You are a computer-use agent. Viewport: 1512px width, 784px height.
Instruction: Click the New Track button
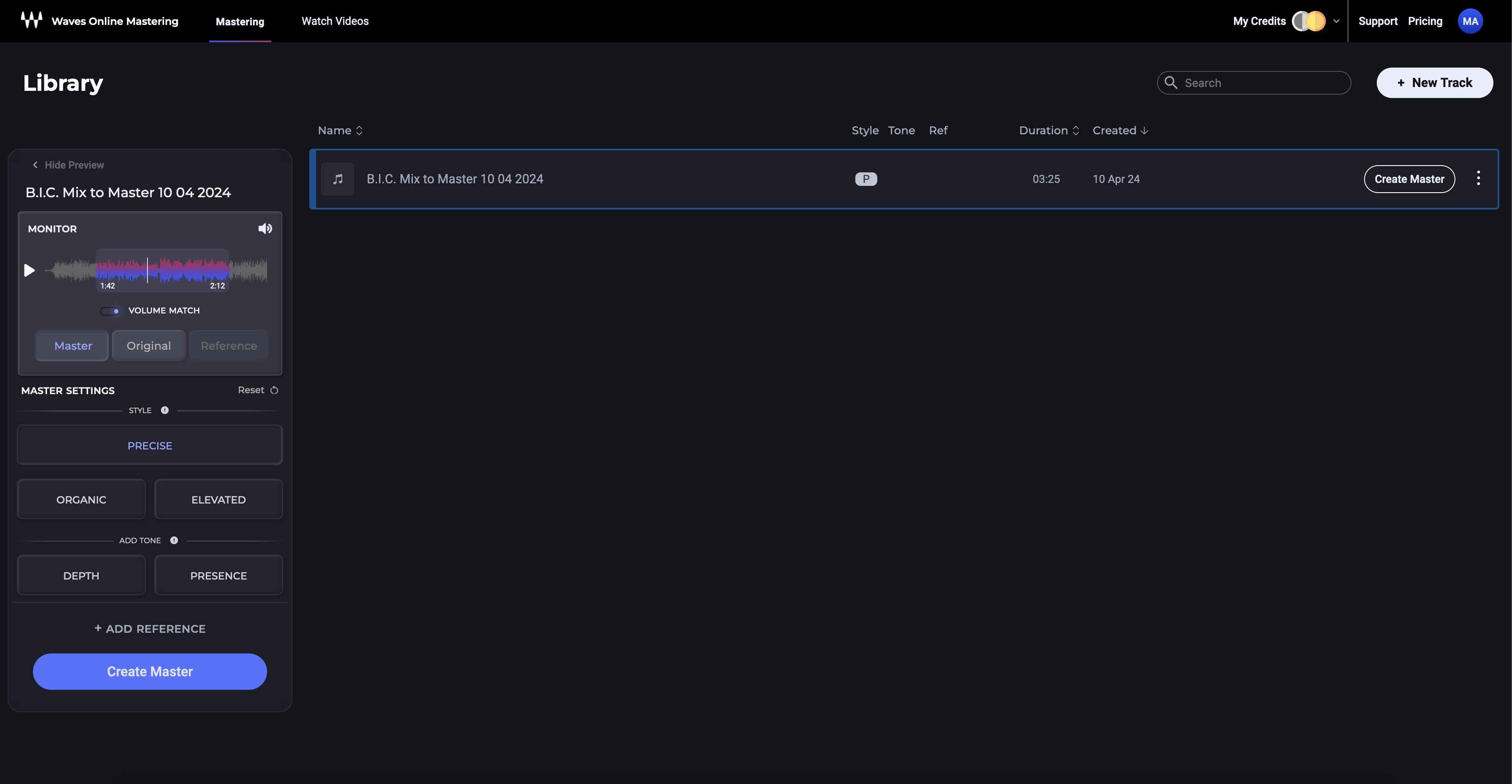point(1434,83)
